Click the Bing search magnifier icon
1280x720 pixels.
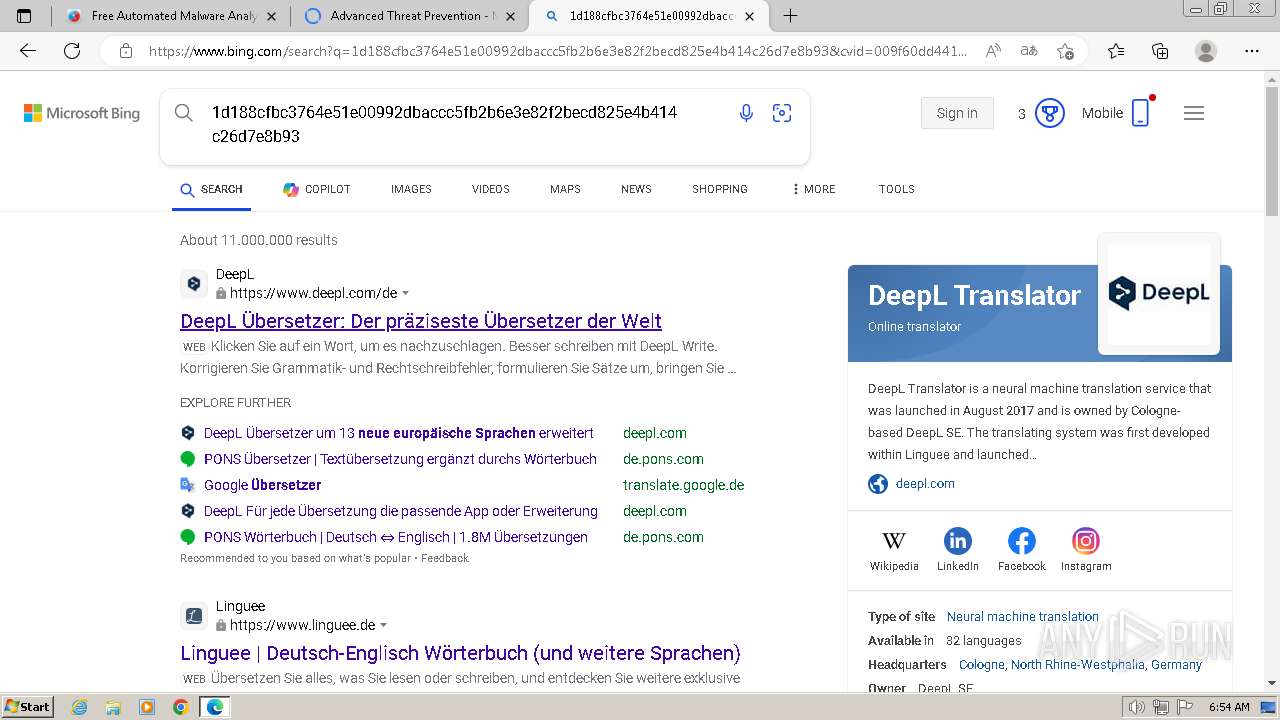tap(184, 113)
